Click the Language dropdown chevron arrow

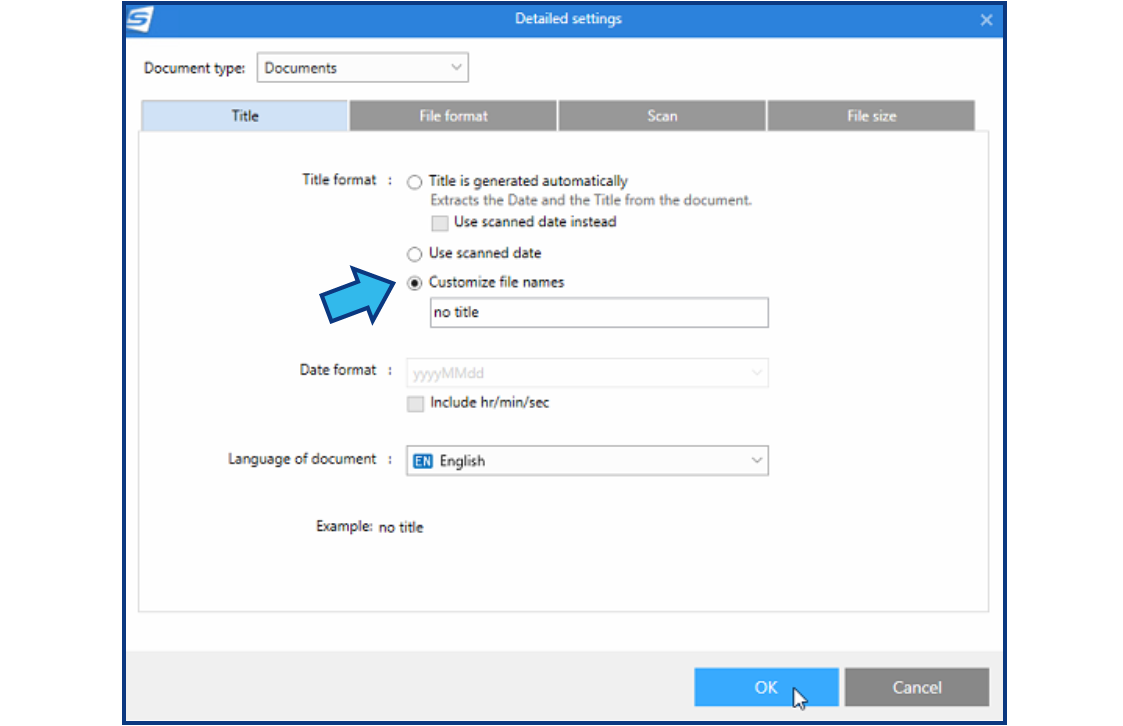pos(757,461)
